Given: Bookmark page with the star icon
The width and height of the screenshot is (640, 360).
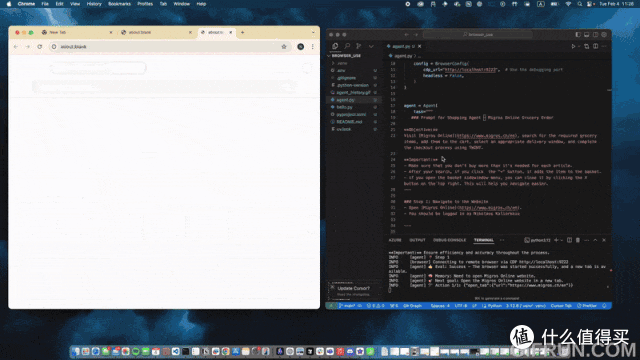Looking at the screenshot, I should click(284, 47).
